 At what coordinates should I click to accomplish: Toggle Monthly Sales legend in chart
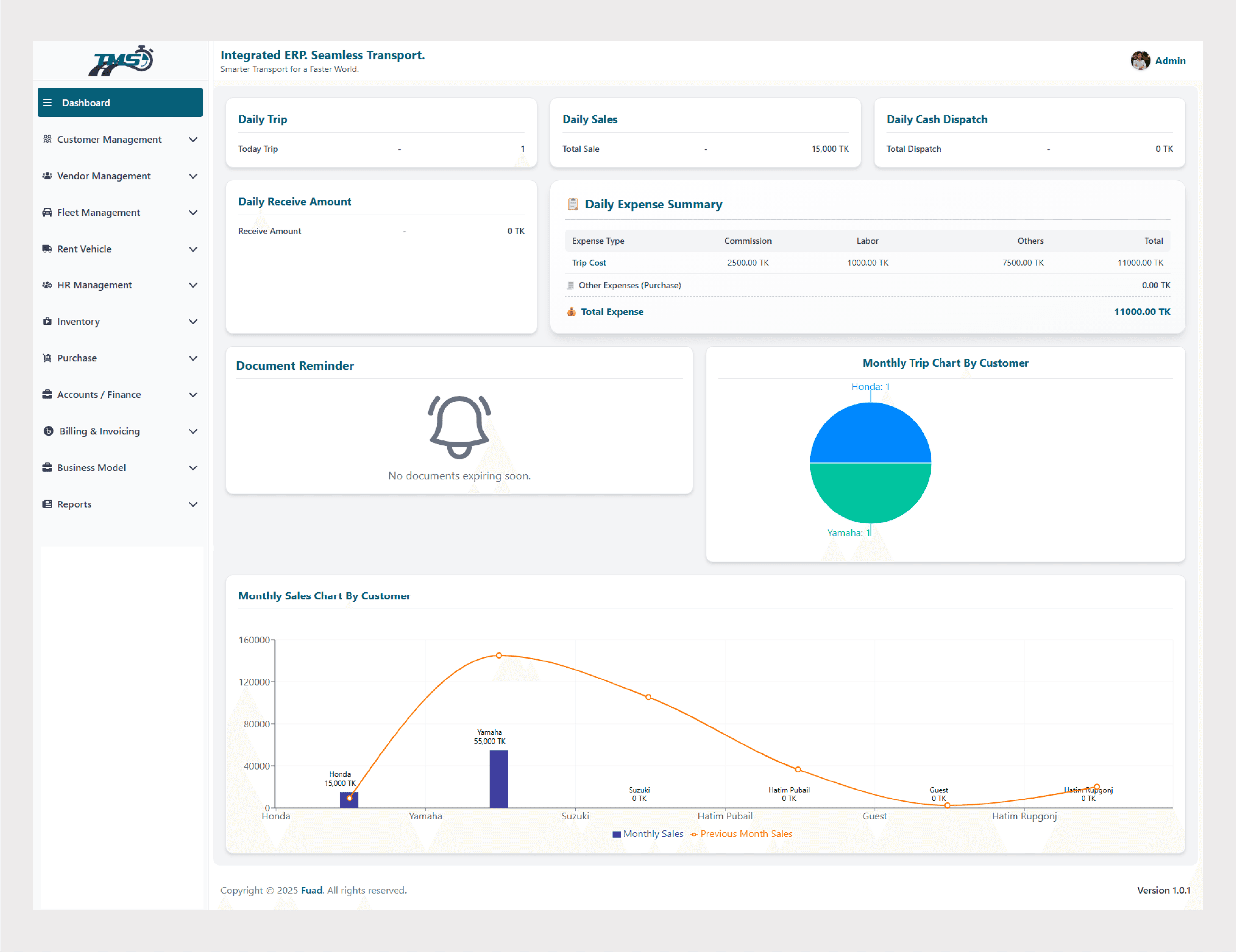pyautogui.click(x=648, y=834)
